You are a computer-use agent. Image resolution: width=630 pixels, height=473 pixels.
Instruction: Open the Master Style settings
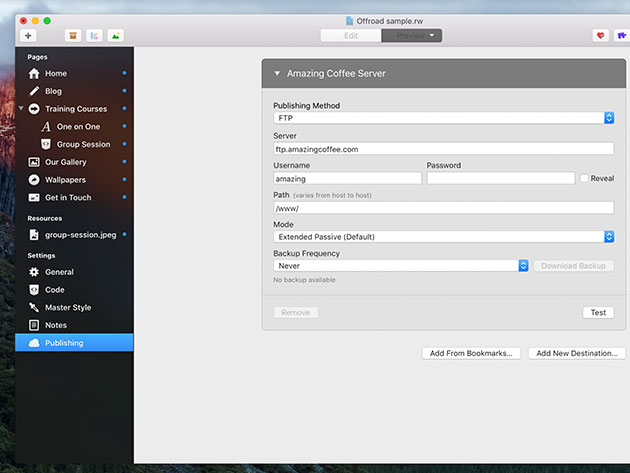[74, 307]
